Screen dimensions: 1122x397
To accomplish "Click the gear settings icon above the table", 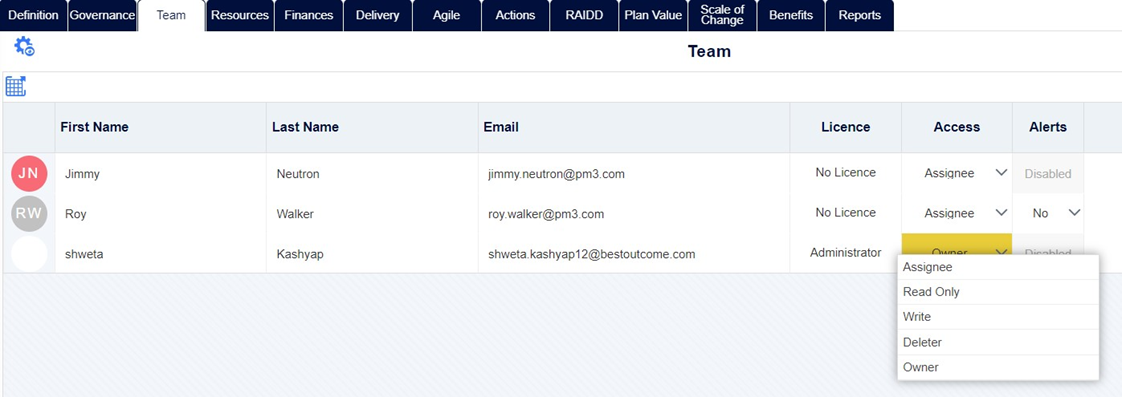I will [24, 47].
